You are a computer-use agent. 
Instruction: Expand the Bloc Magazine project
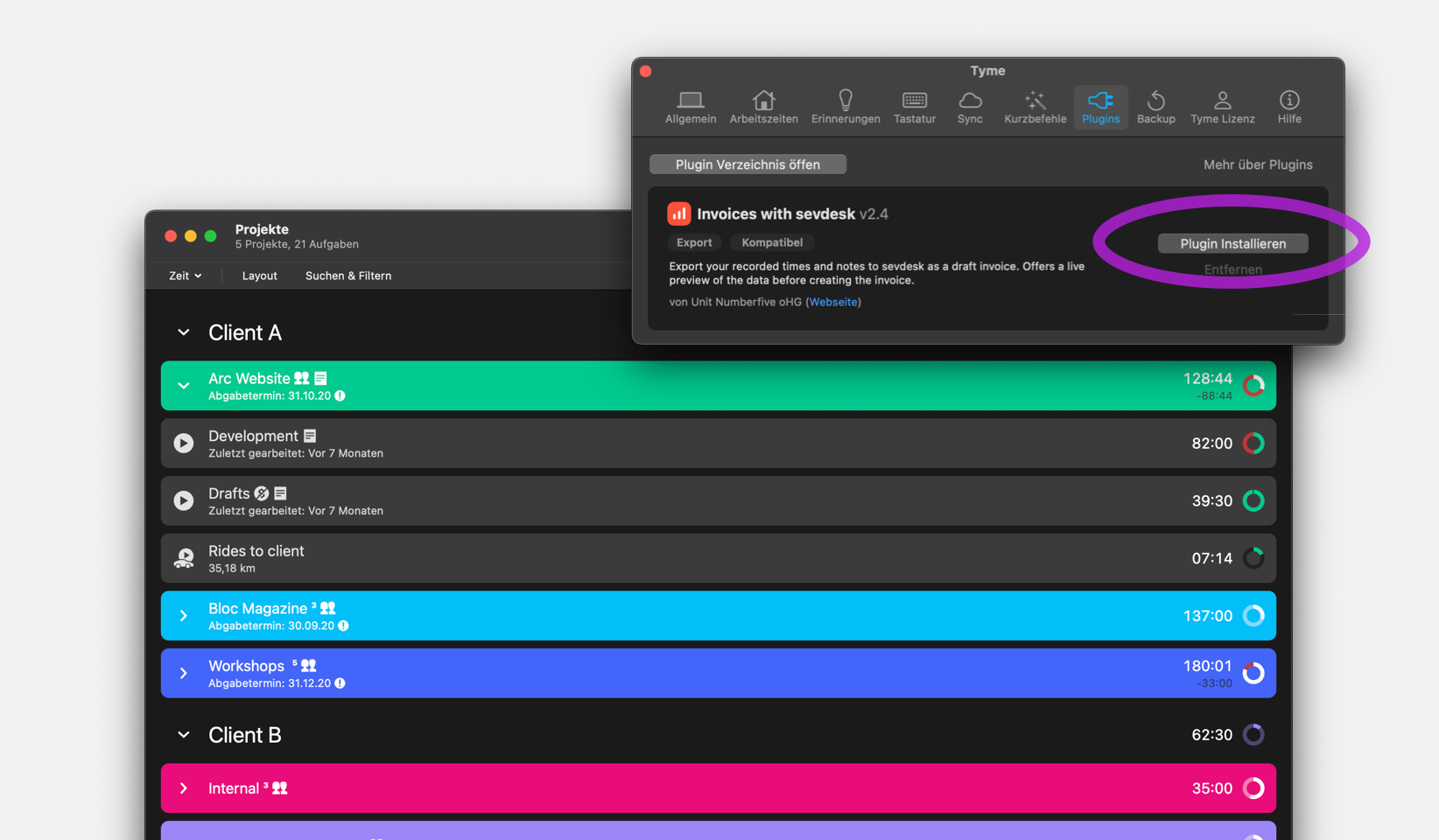click(184, 616)
